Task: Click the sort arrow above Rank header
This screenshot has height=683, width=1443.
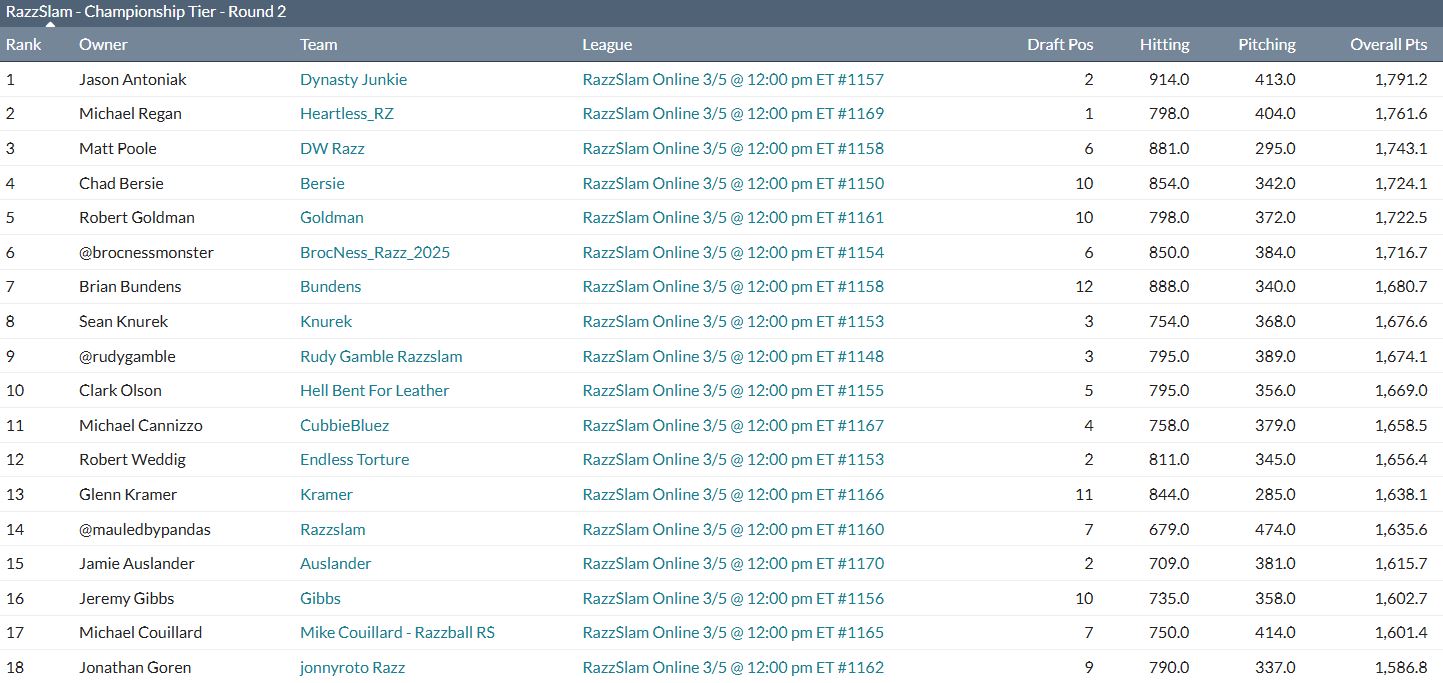Action: coord(49,24)
